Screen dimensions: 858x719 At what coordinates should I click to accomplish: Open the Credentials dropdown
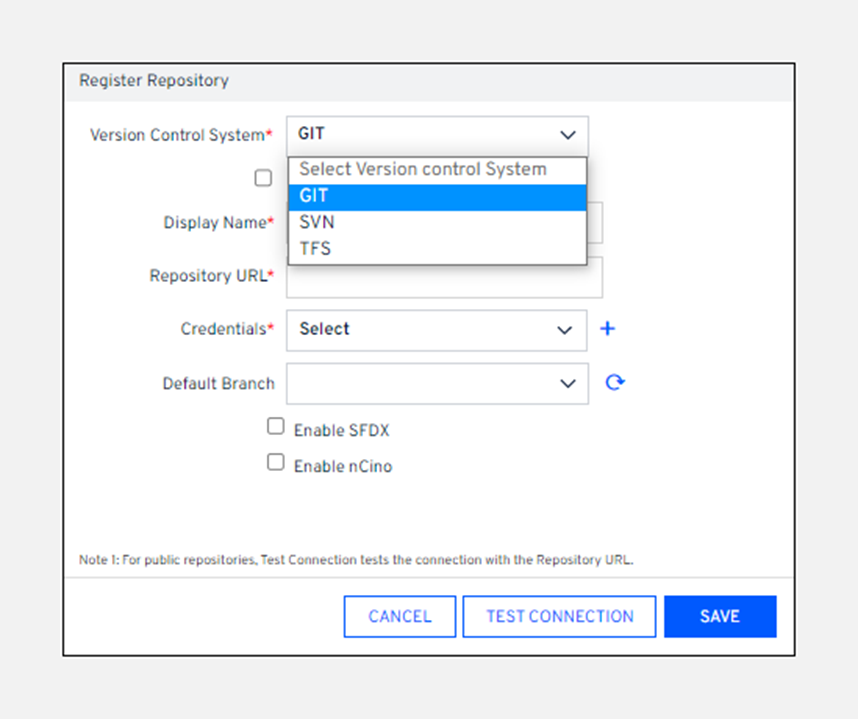(x=436, y=330)
